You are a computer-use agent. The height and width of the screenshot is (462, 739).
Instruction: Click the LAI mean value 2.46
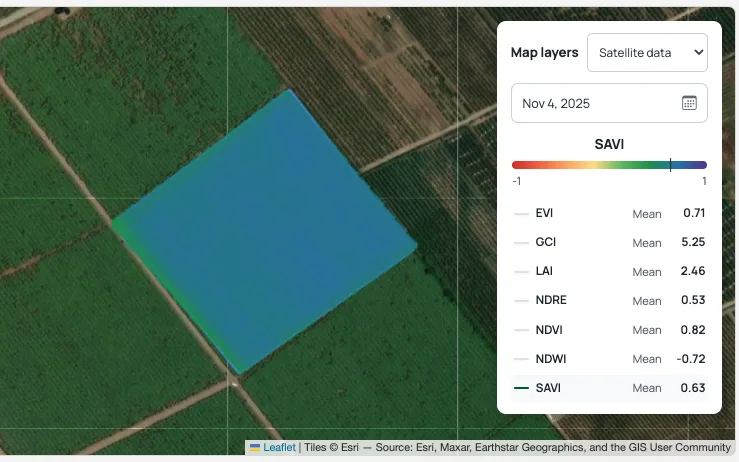click(693, 271)
